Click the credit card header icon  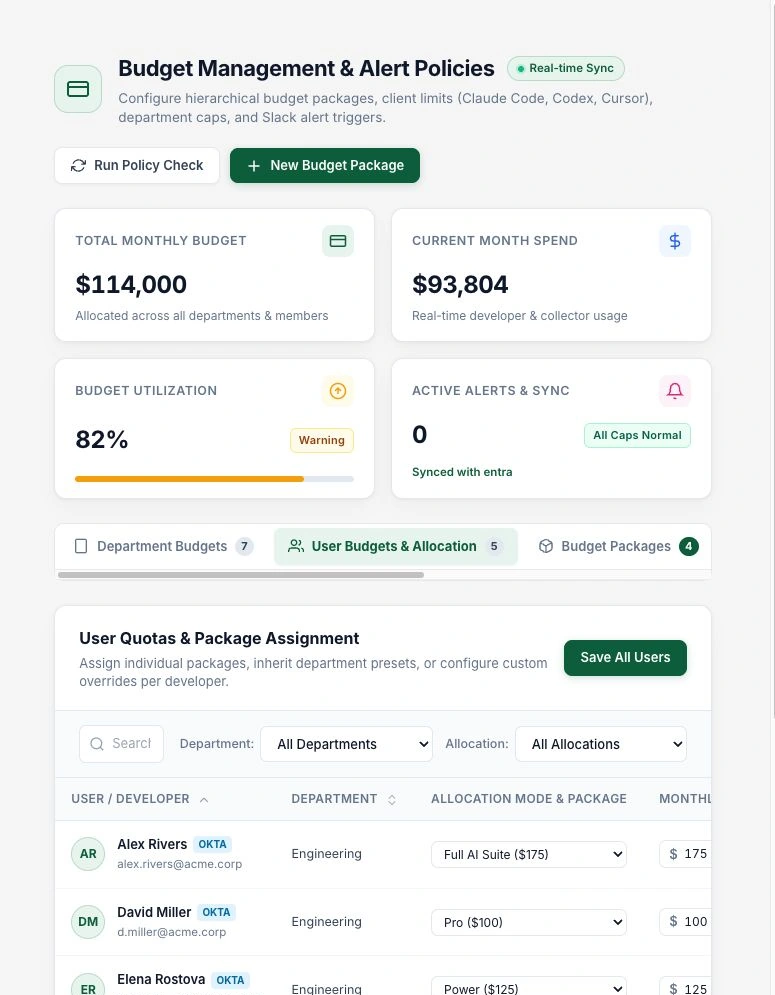[78, 89]
